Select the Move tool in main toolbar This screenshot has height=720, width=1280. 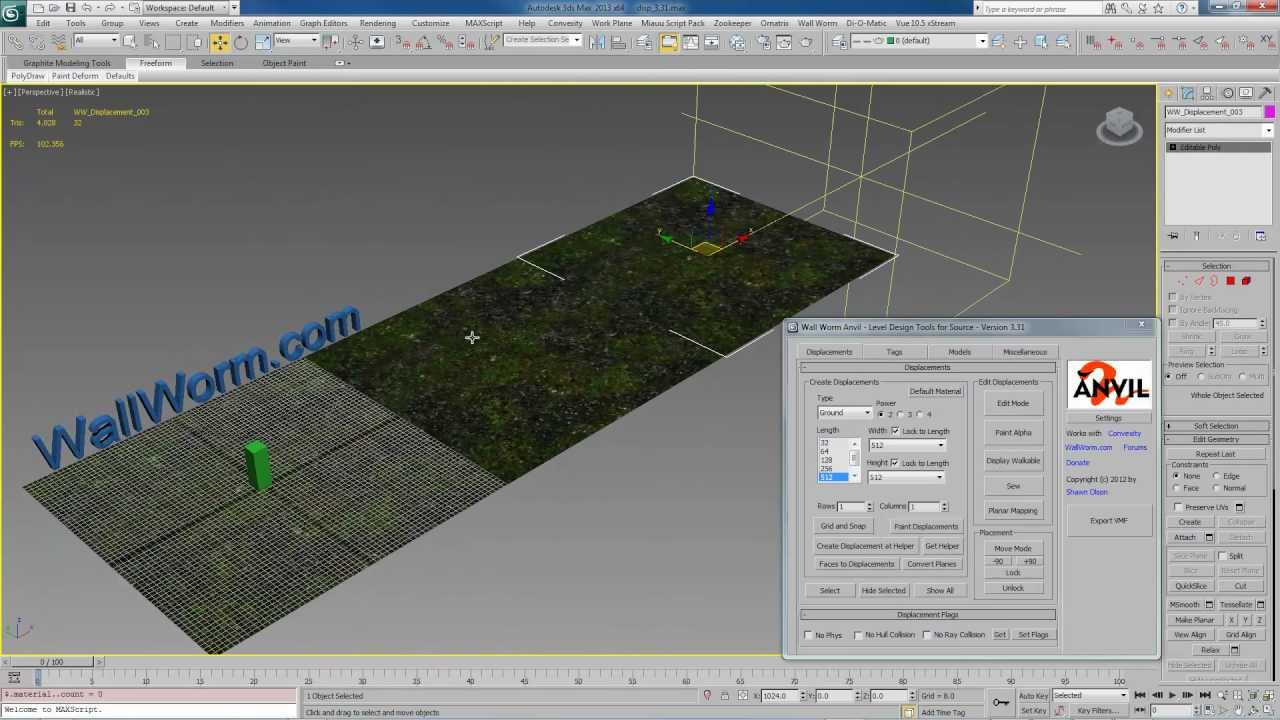coord(219,42)
